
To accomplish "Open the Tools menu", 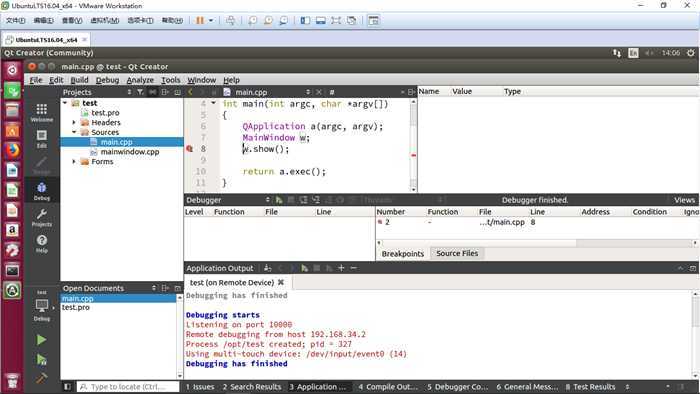I will coord(171,80).
